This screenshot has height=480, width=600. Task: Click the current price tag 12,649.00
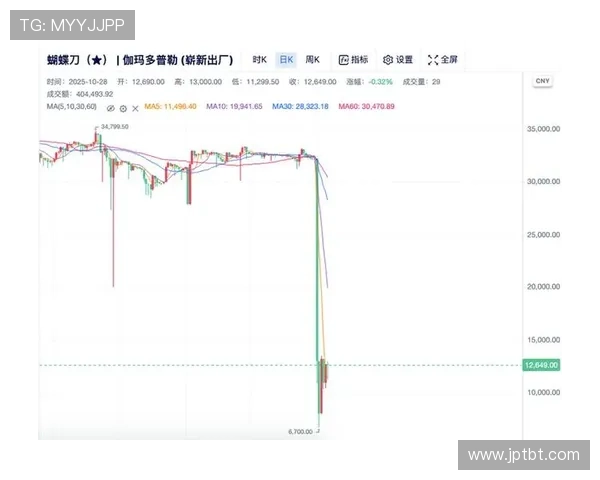pyautogui.click(x=541, y=365)
